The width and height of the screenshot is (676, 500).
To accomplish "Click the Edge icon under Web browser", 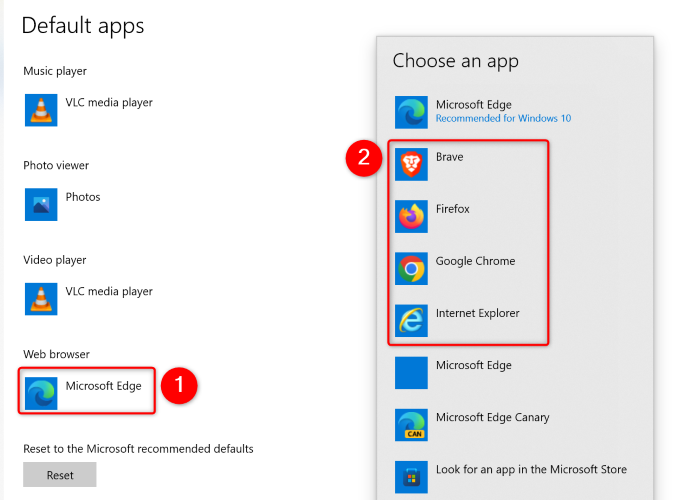I will point(41,392).
